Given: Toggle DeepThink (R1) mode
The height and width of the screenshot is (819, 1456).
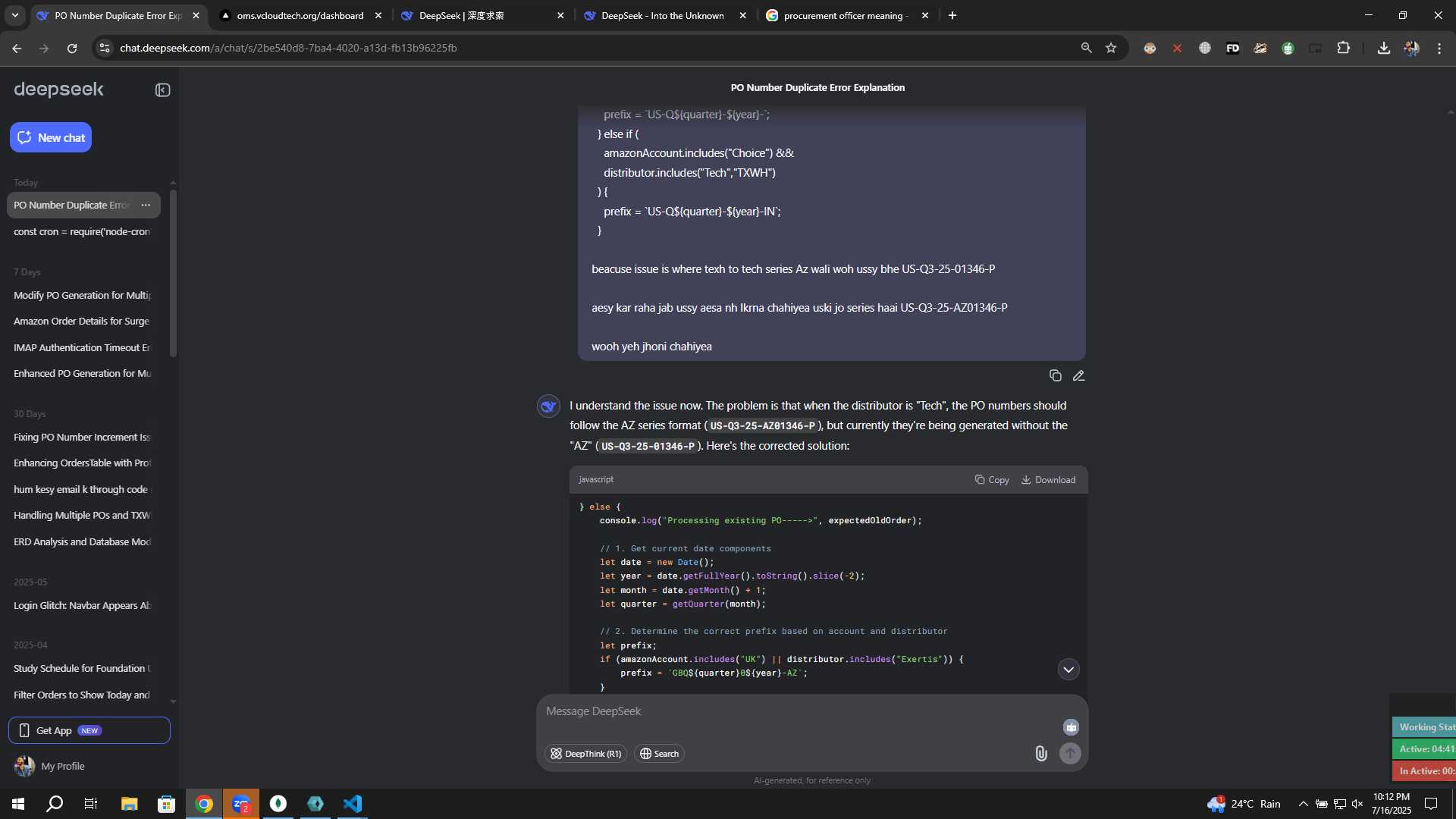Looking at the screenshot, I should [585, 753].
